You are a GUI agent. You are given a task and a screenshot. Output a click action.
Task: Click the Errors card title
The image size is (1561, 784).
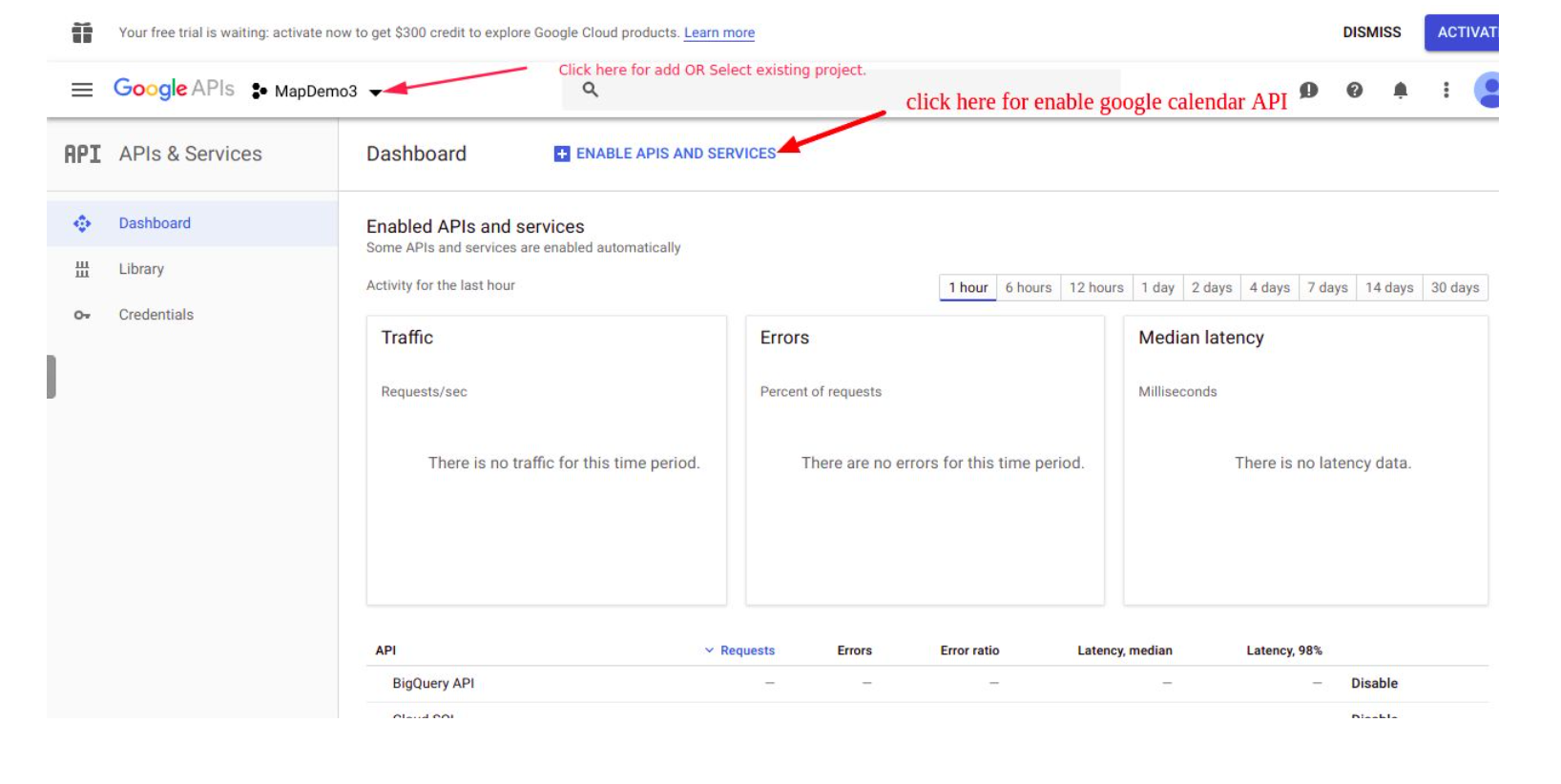(x=784, y=338)
